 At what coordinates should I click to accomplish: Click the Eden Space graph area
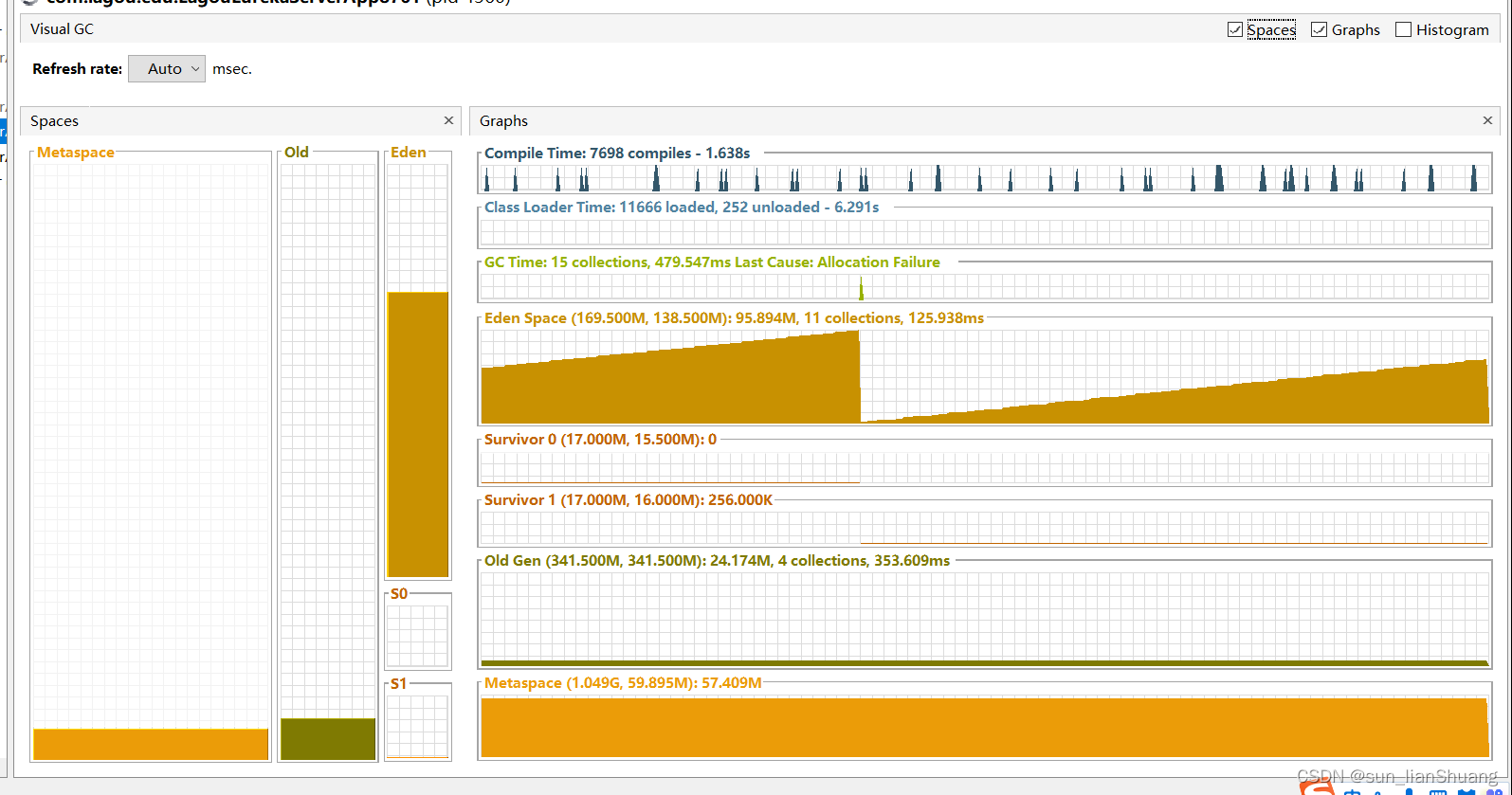tap(985, 376)
